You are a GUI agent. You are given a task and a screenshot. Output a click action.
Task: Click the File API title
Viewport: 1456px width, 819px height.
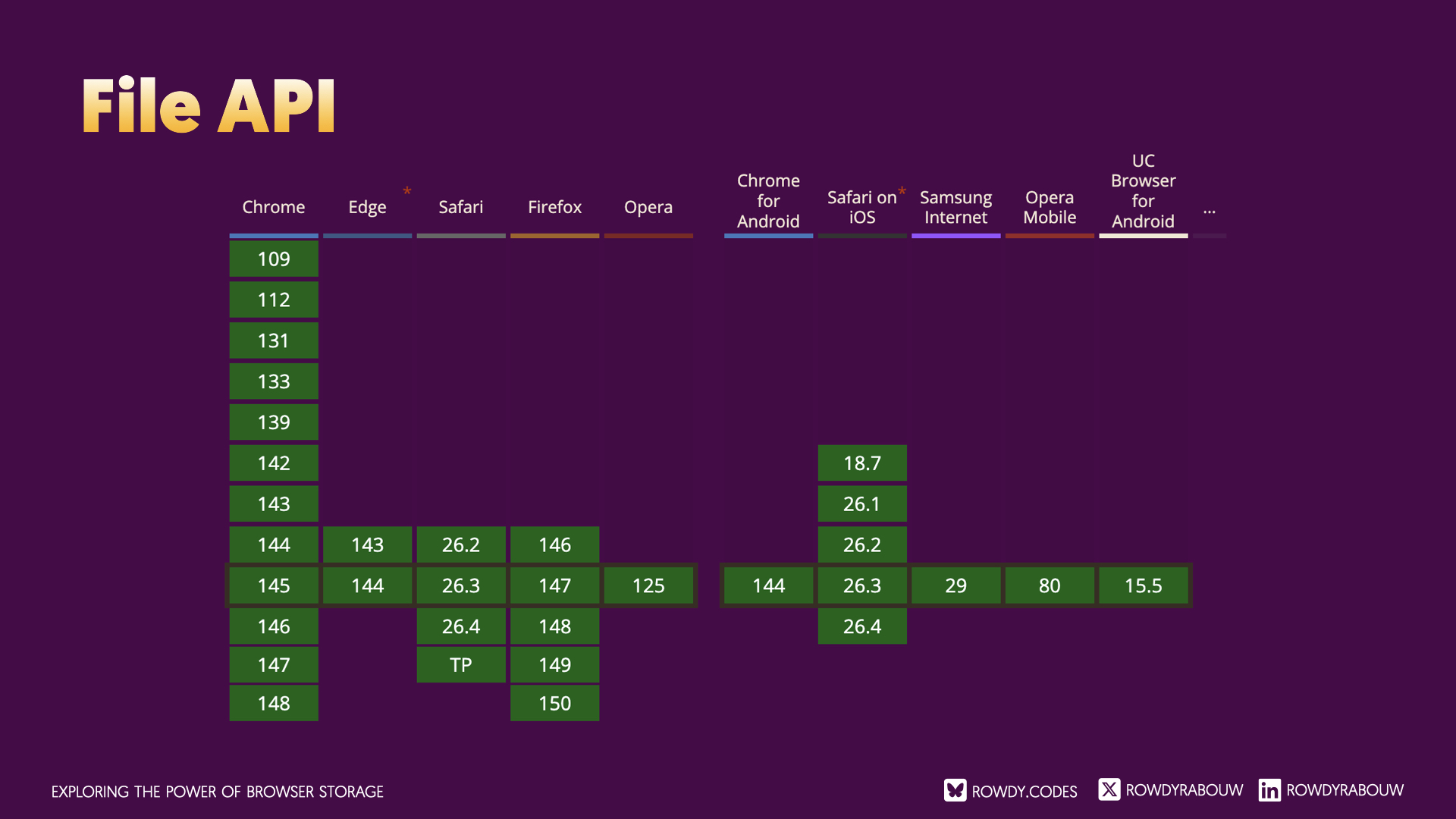point(209,106)
